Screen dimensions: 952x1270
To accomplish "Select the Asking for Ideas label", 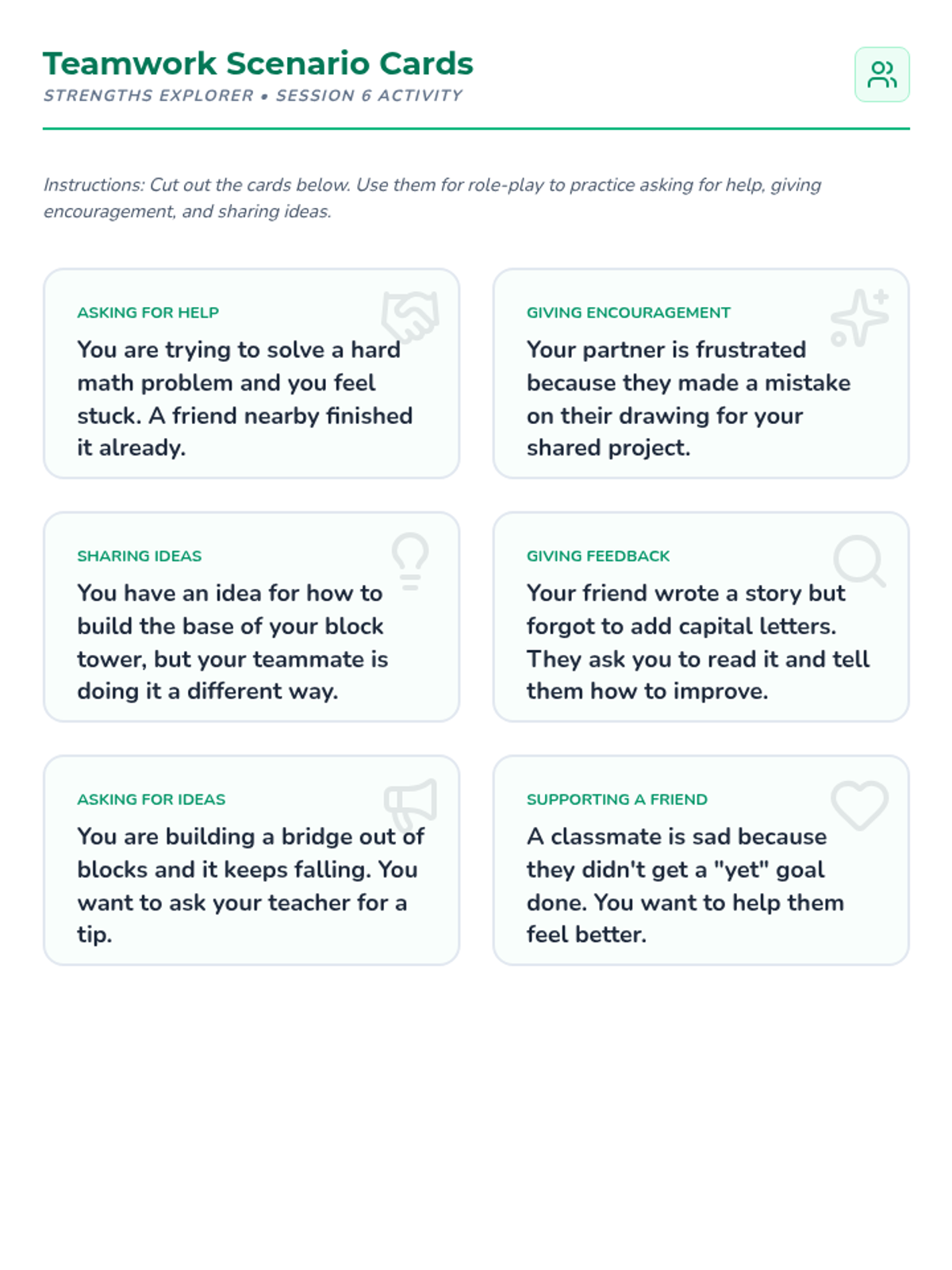I will tap(151, 799).
